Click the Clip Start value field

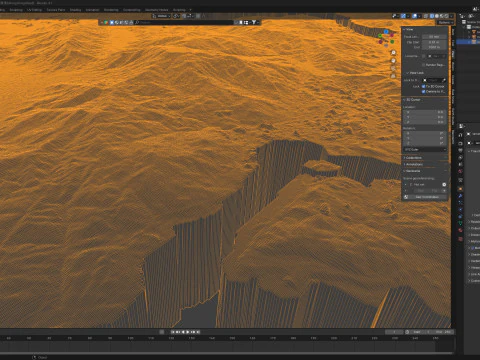point(434,42)
